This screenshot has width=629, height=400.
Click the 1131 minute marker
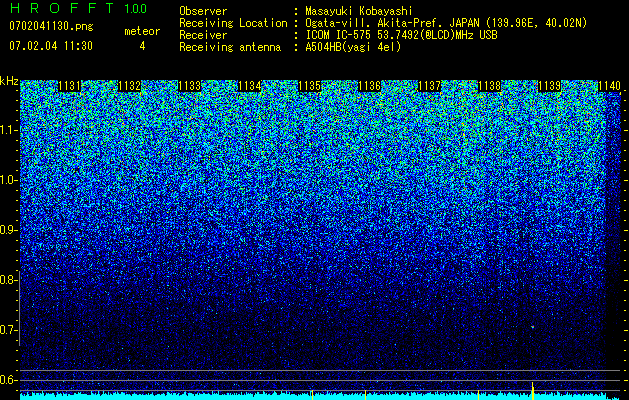(x=69, y=86)
